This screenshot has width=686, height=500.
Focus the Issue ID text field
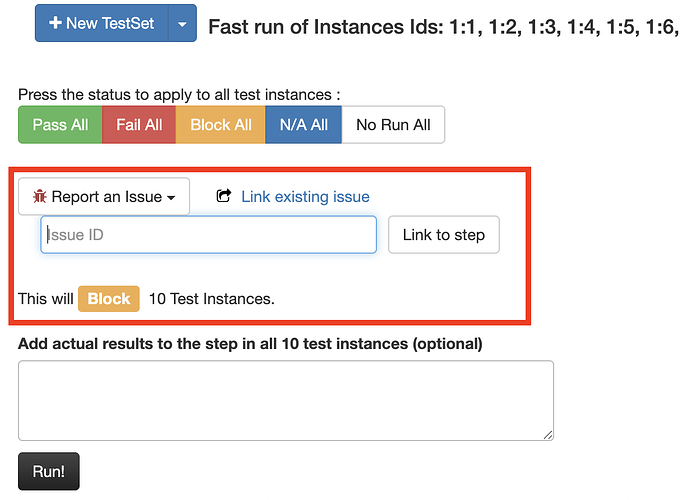(x=208, y=235)
